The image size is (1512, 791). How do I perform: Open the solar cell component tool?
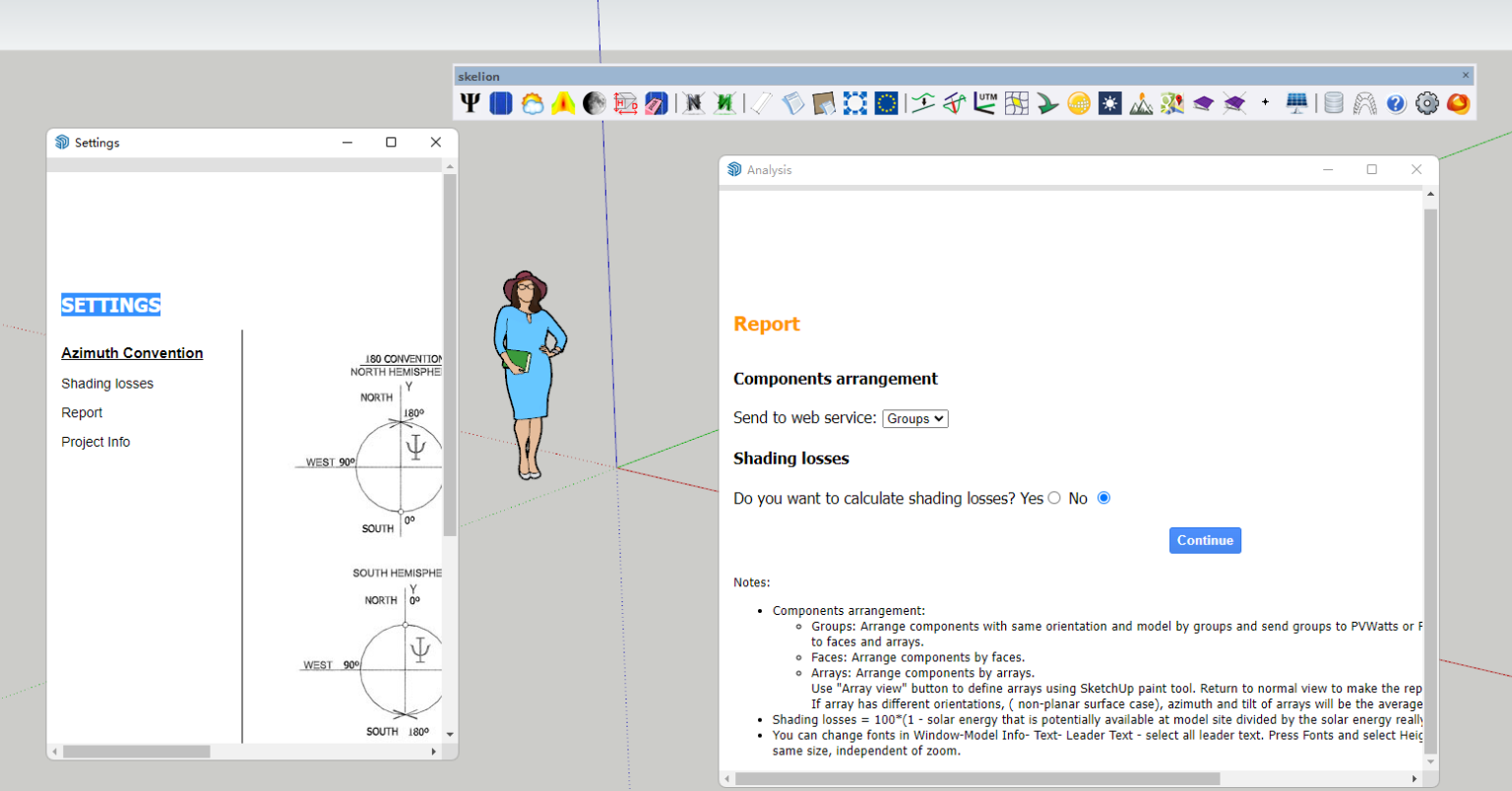coord(501,102)
